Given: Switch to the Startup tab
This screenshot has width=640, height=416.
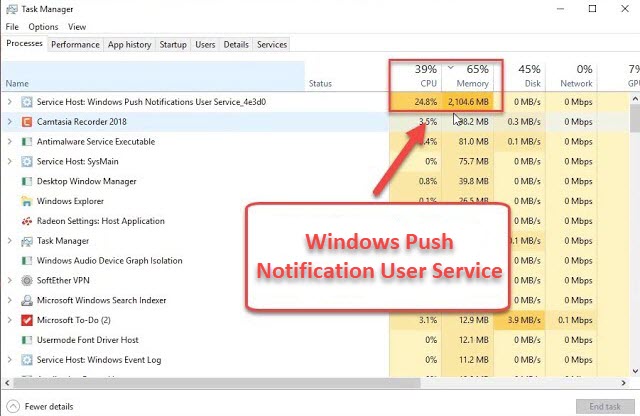Looking at the screenshot, I should [173, 44].
